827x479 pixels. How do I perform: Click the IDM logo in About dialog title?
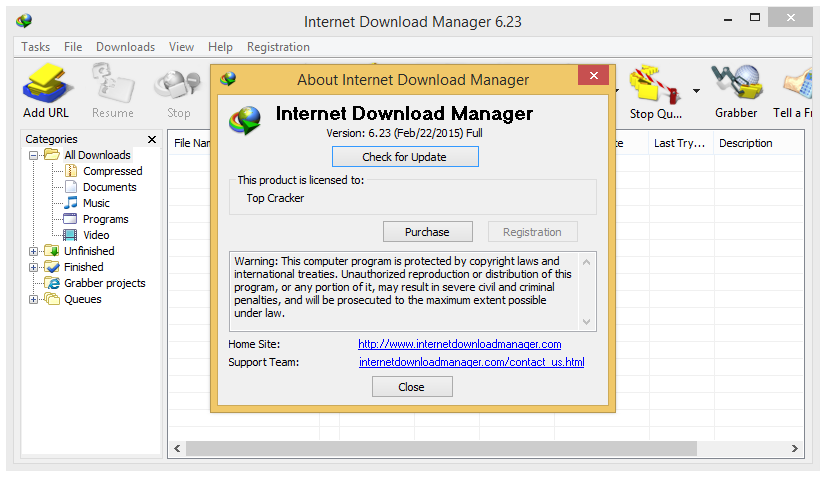228,79
